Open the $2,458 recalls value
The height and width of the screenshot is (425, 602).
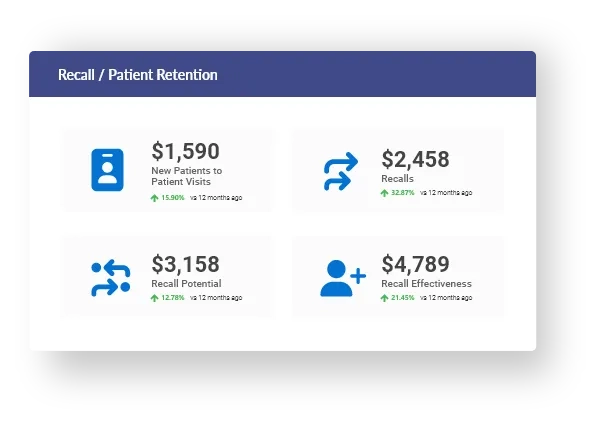[415, 159]
